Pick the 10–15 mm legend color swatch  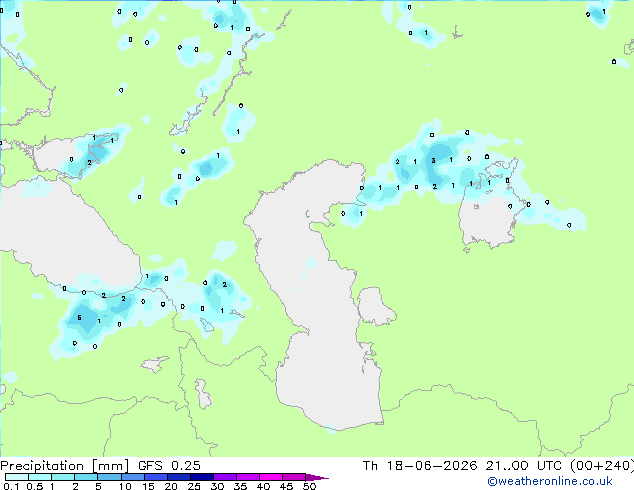click(133, 477)
